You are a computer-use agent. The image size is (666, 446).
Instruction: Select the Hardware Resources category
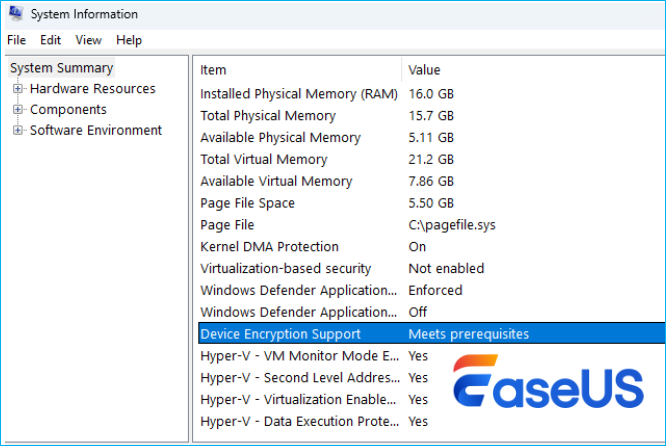[x=92, y=89]
